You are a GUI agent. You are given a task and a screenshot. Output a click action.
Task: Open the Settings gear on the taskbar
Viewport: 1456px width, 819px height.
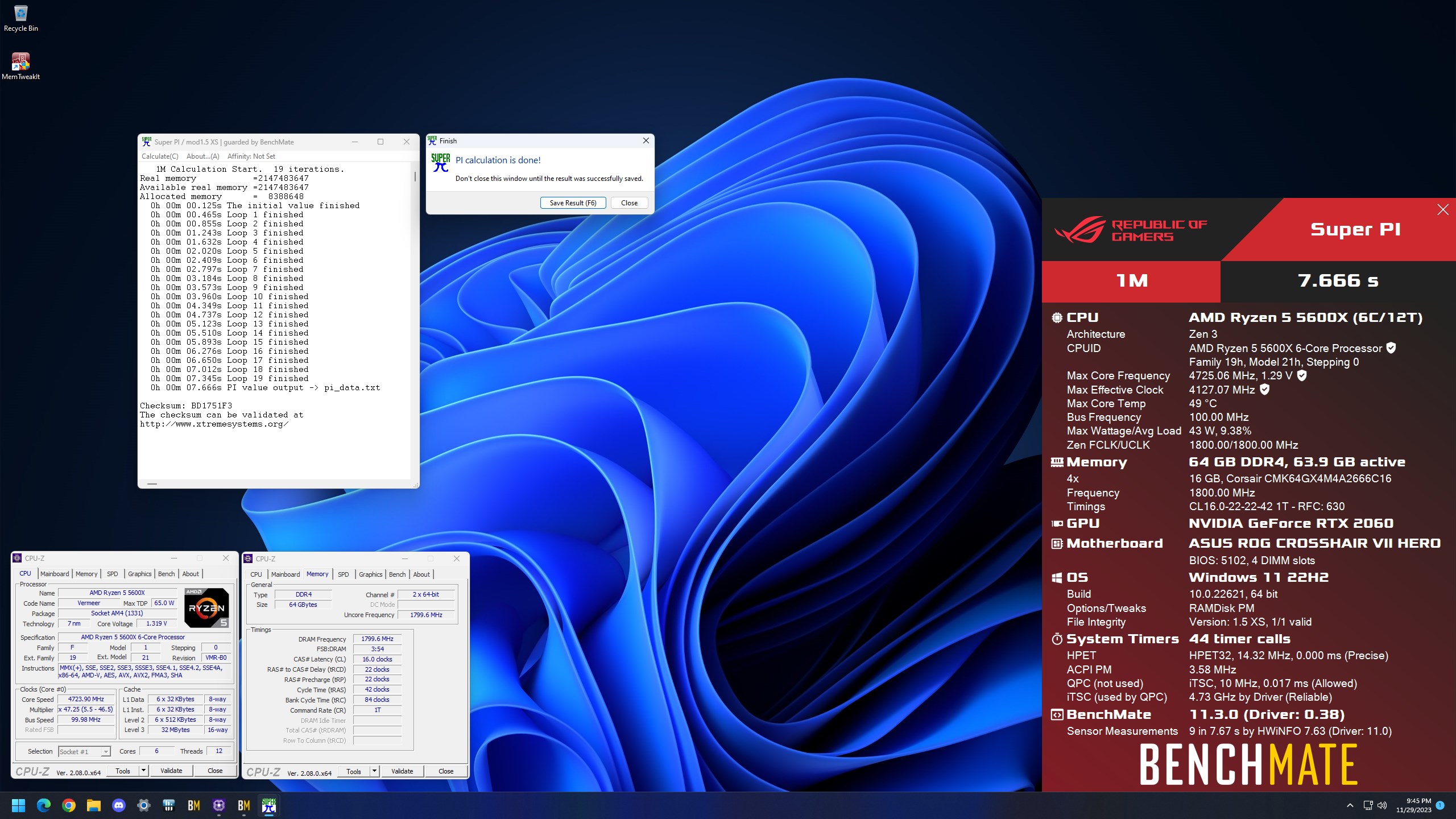click(x=144, y=805)
